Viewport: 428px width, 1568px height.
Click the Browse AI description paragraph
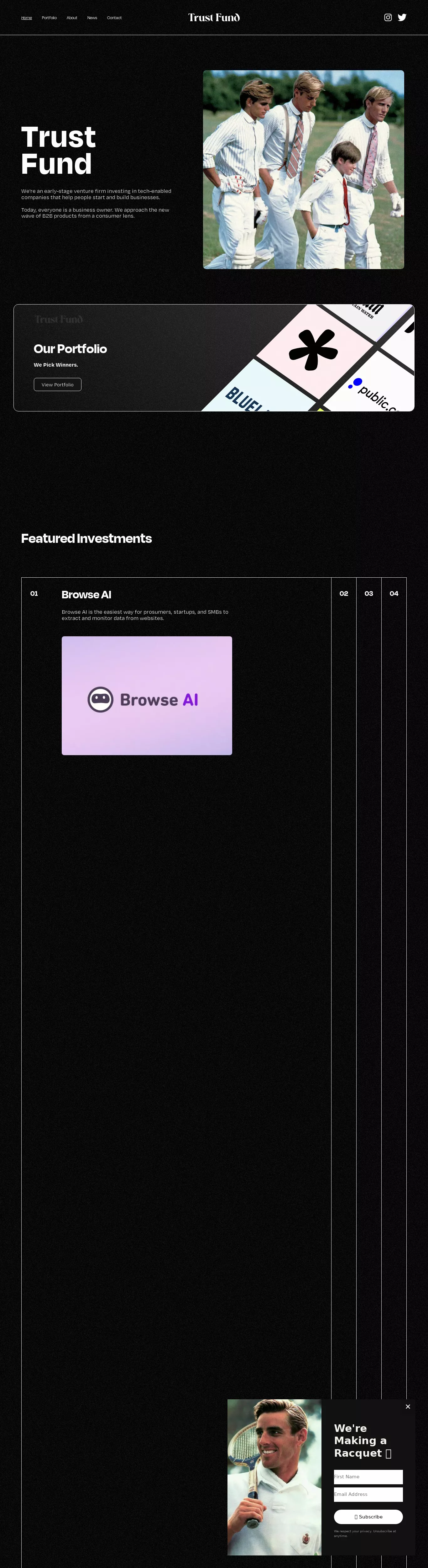tap(145, 615)
